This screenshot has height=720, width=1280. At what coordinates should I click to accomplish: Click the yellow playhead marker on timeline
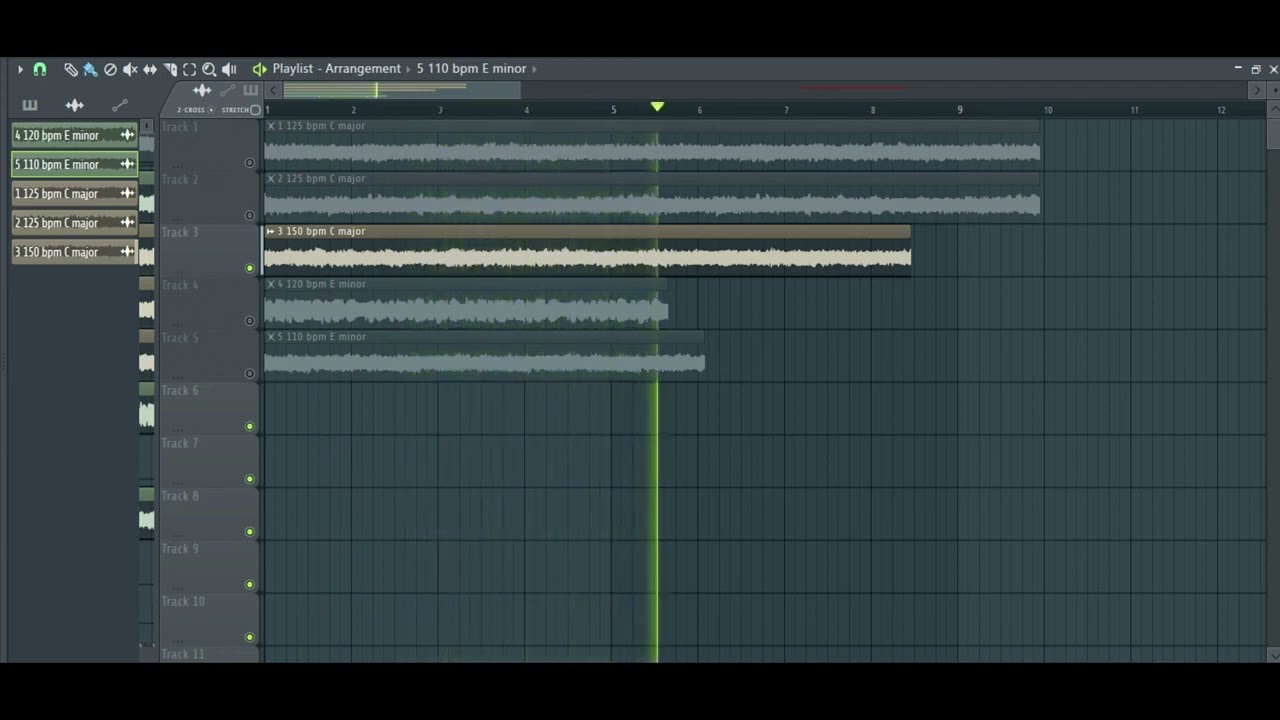pyautogui.click(x=657, y=106)
